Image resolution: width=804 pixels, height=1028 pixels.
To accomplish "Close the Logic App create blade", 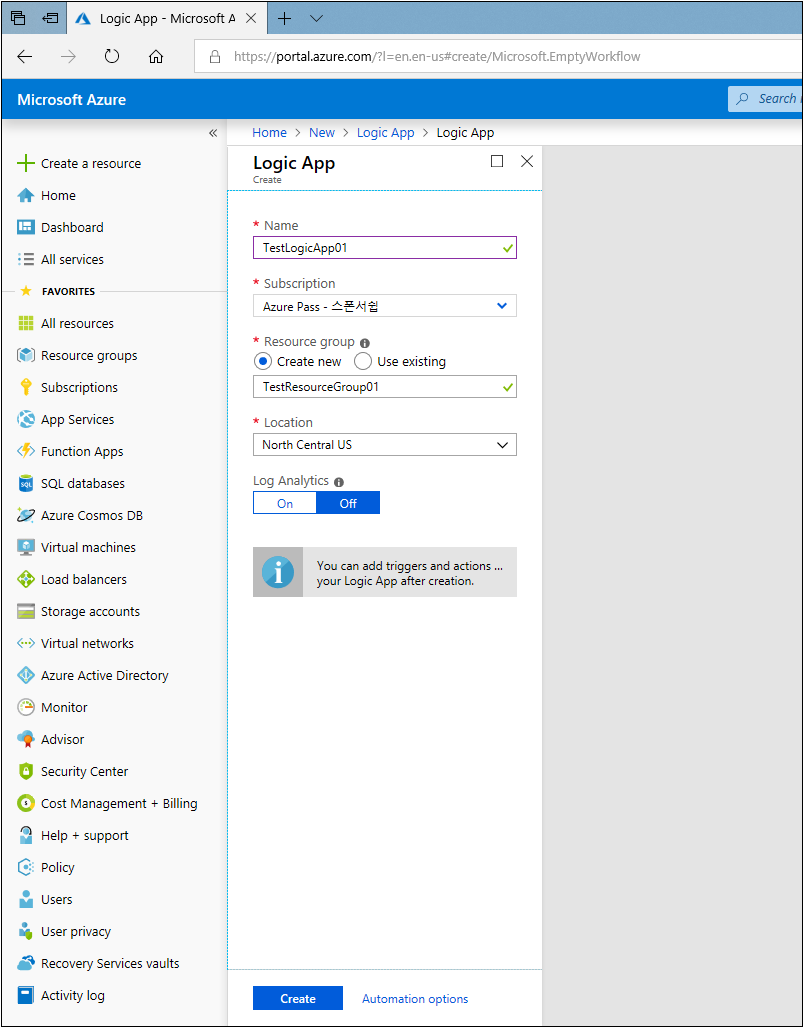I will click(x=527, y=161).
